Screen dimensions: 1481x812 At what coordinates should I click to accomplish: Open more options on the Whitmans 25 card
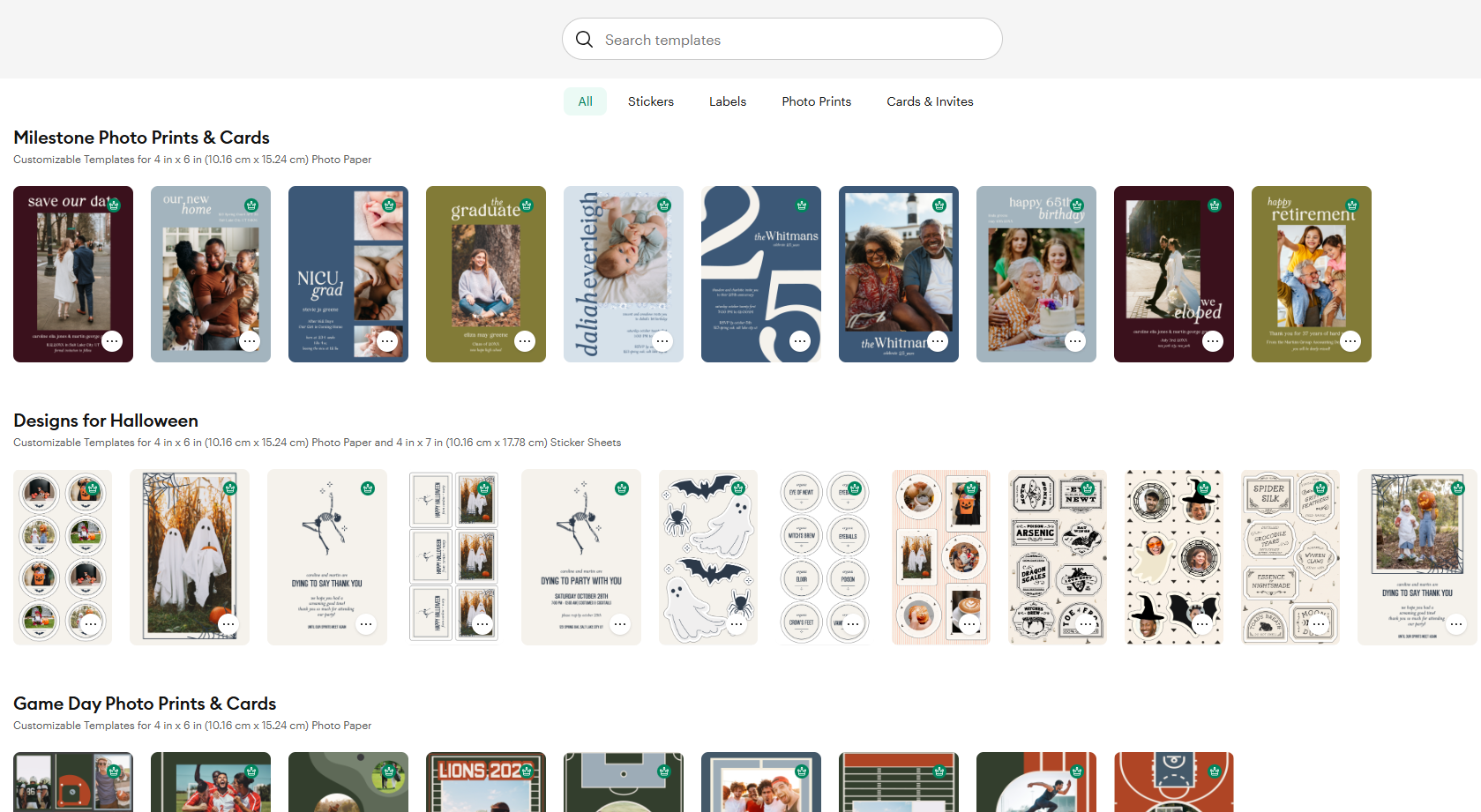(800, 341)
